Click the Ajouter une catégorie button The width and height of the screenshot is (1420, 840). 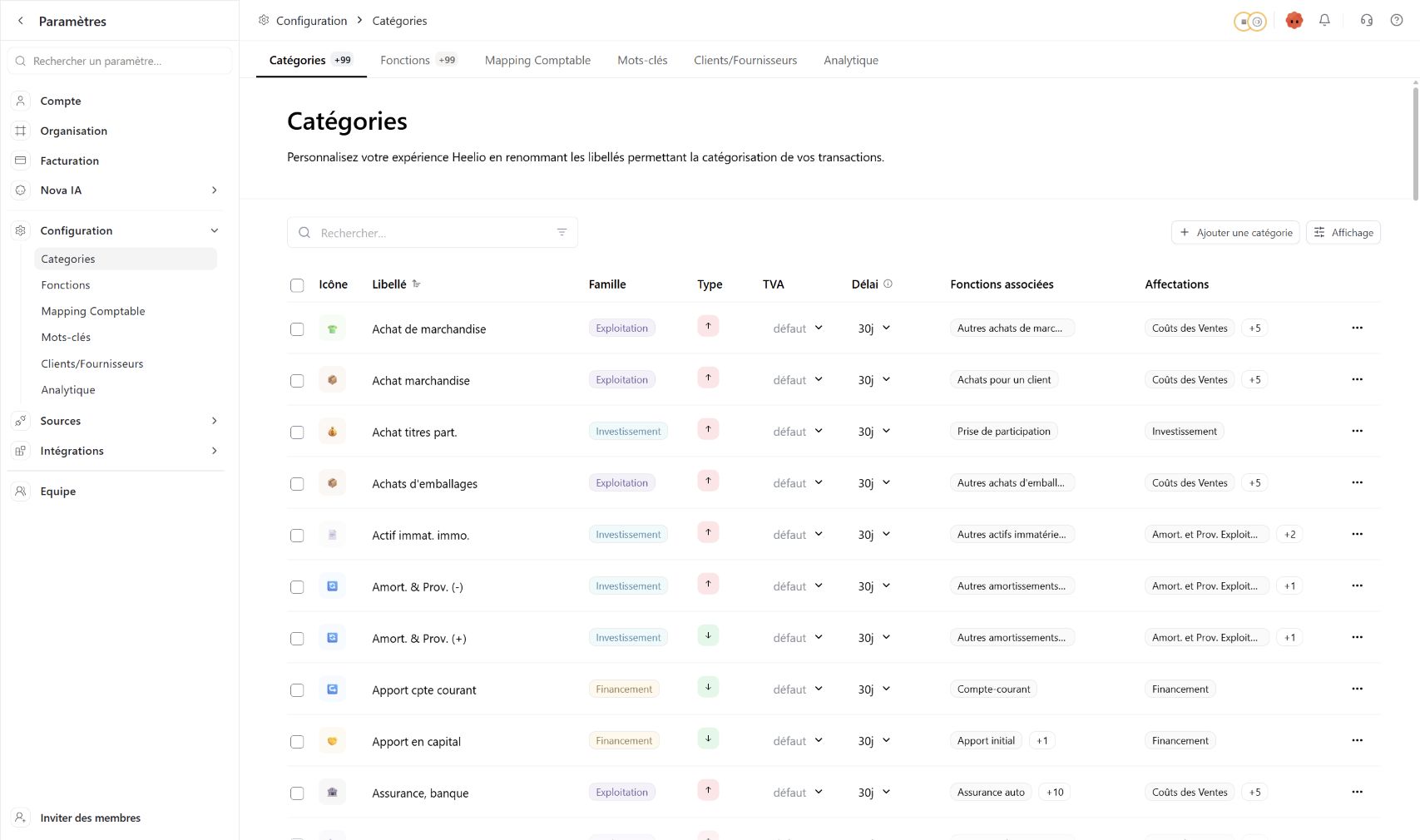1235,232
